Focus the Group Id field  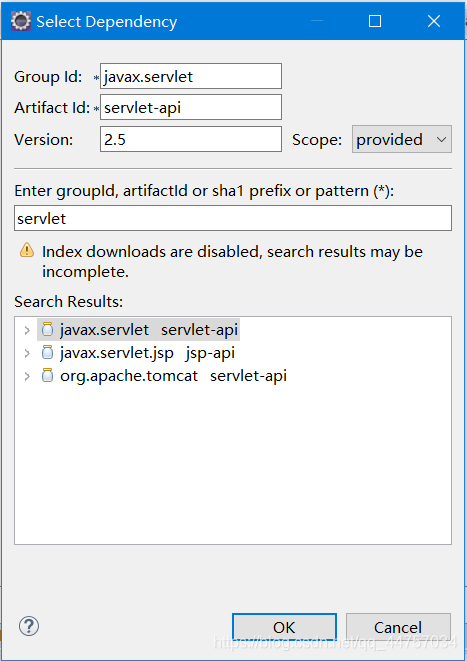pyautogui.click(x=191, y=76)
